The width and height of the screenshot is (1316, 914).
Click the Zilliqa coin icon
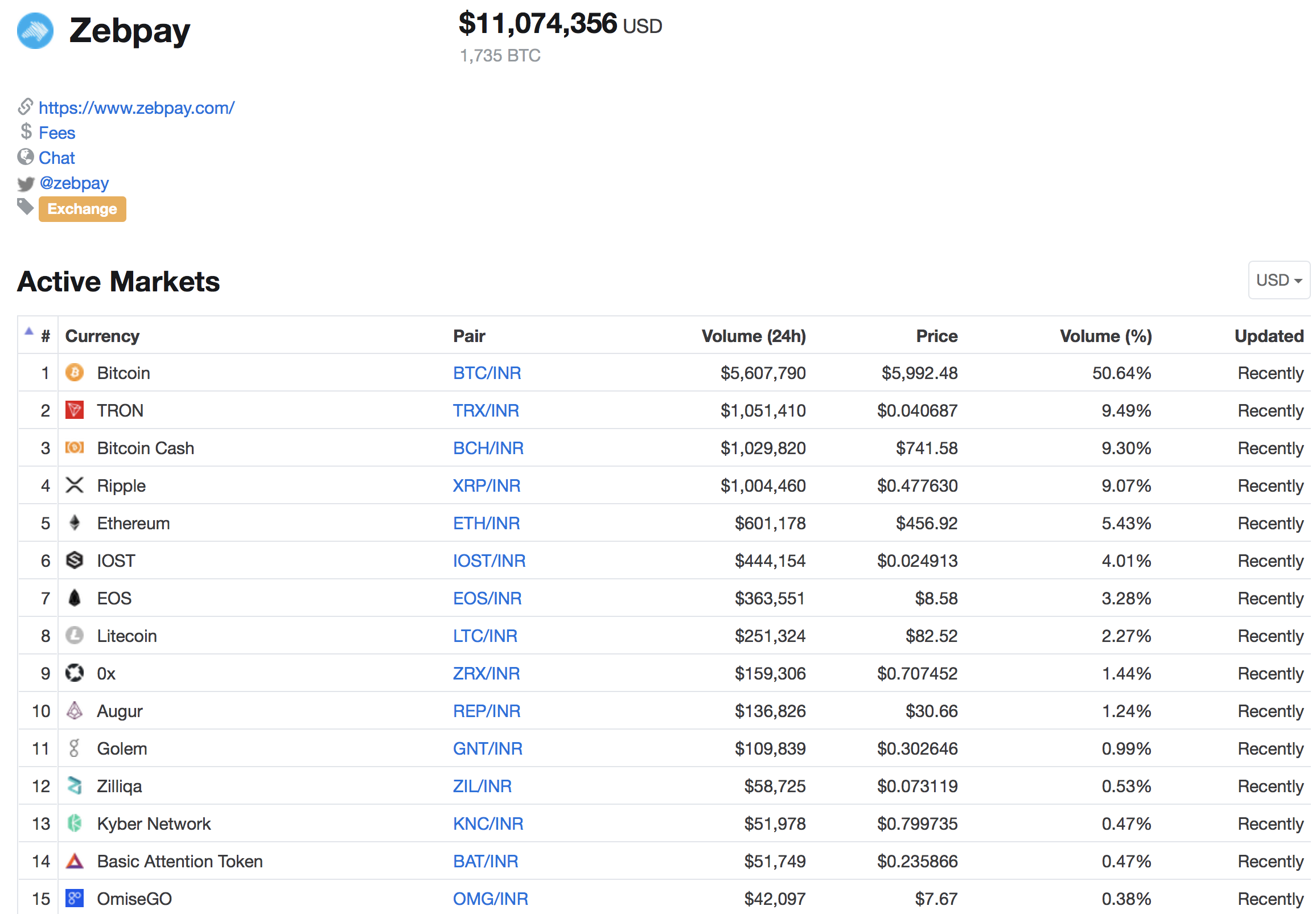coord(75,786)
